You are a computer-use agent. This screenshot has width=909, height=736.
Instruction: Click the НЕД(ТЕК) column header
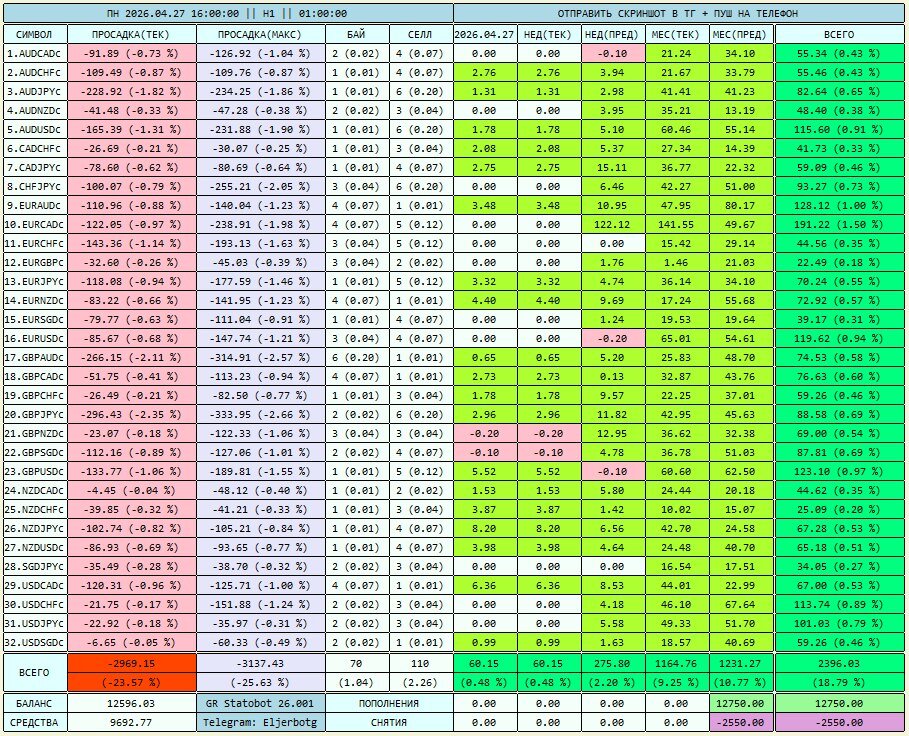click(x=548, y=34)
